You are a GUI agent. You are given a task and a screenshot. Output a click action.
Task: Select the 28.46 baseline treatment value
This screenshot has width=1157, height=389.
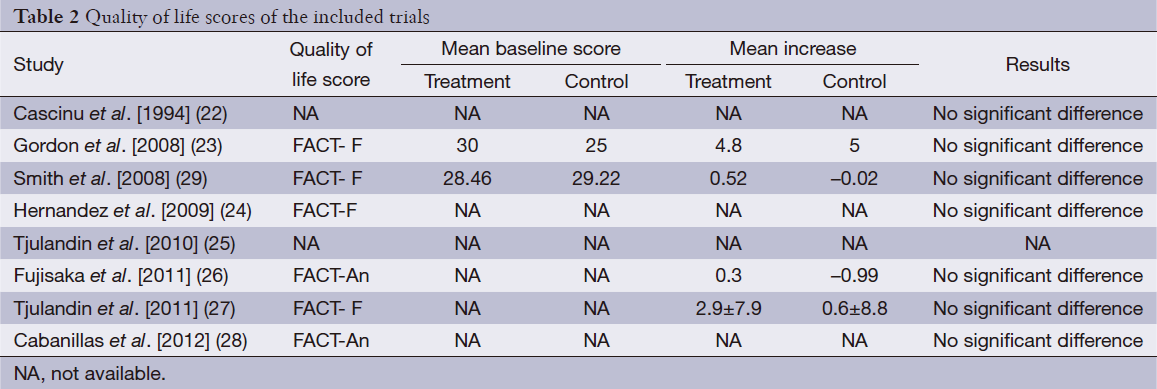click(468, 179)
